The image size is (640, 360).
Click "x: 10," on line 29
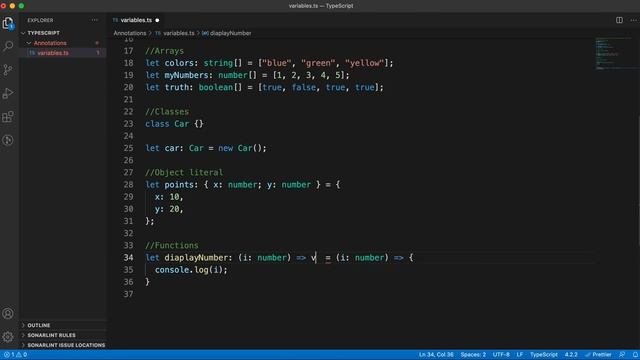pyautogui.click(x=169, y=197)
